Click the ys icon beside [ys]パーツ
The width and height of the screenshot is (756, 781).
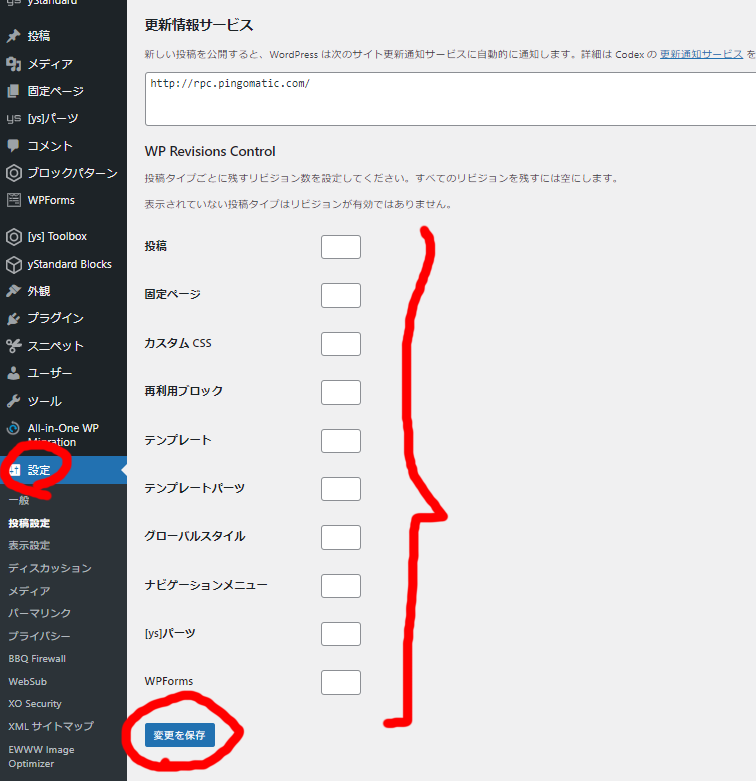[13, 119]
